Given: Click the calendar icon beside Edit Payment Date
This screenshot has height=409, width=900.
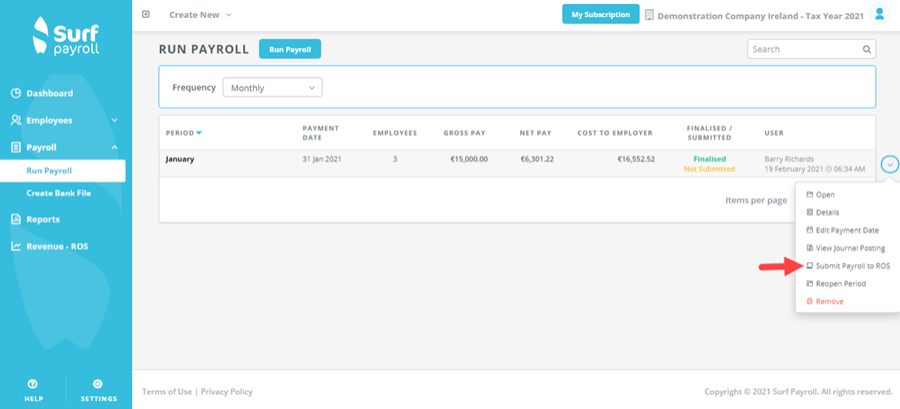Looking at the screenshot, I should [x=810, y=230].
